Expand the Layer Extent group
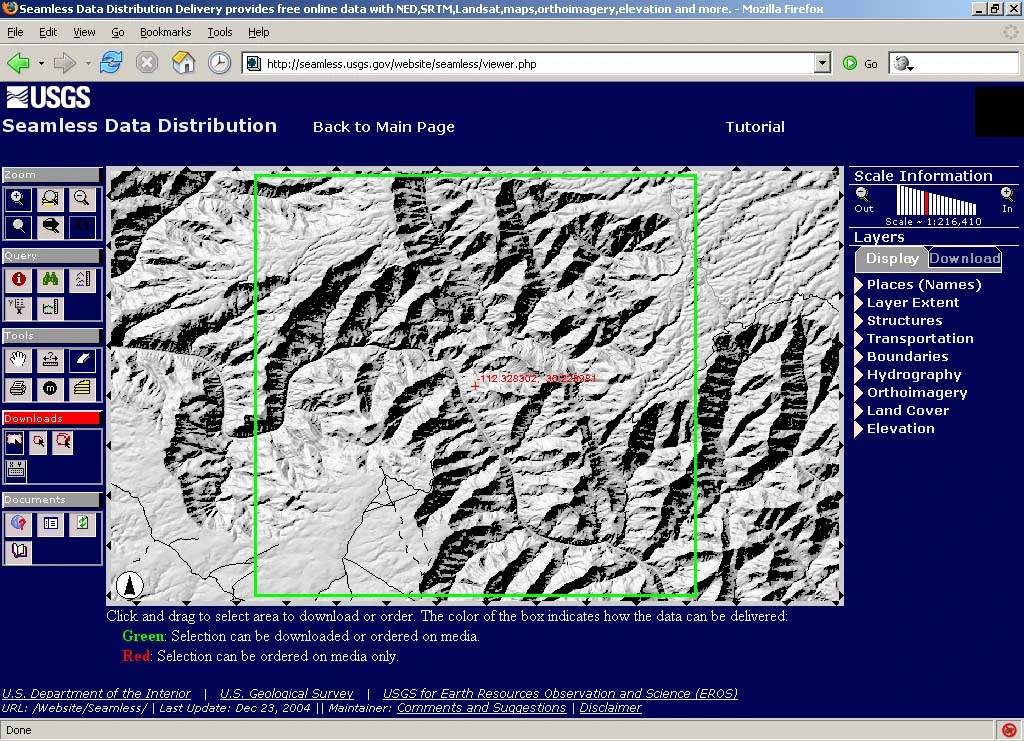The width and height of the screenshot is (1024, 741). tap(859, 303)
